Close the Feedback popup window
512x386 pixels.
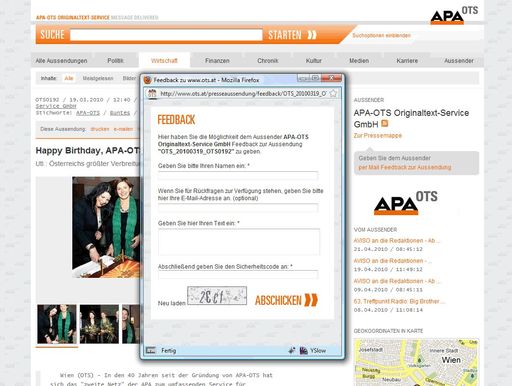click(x=331, y=78)
